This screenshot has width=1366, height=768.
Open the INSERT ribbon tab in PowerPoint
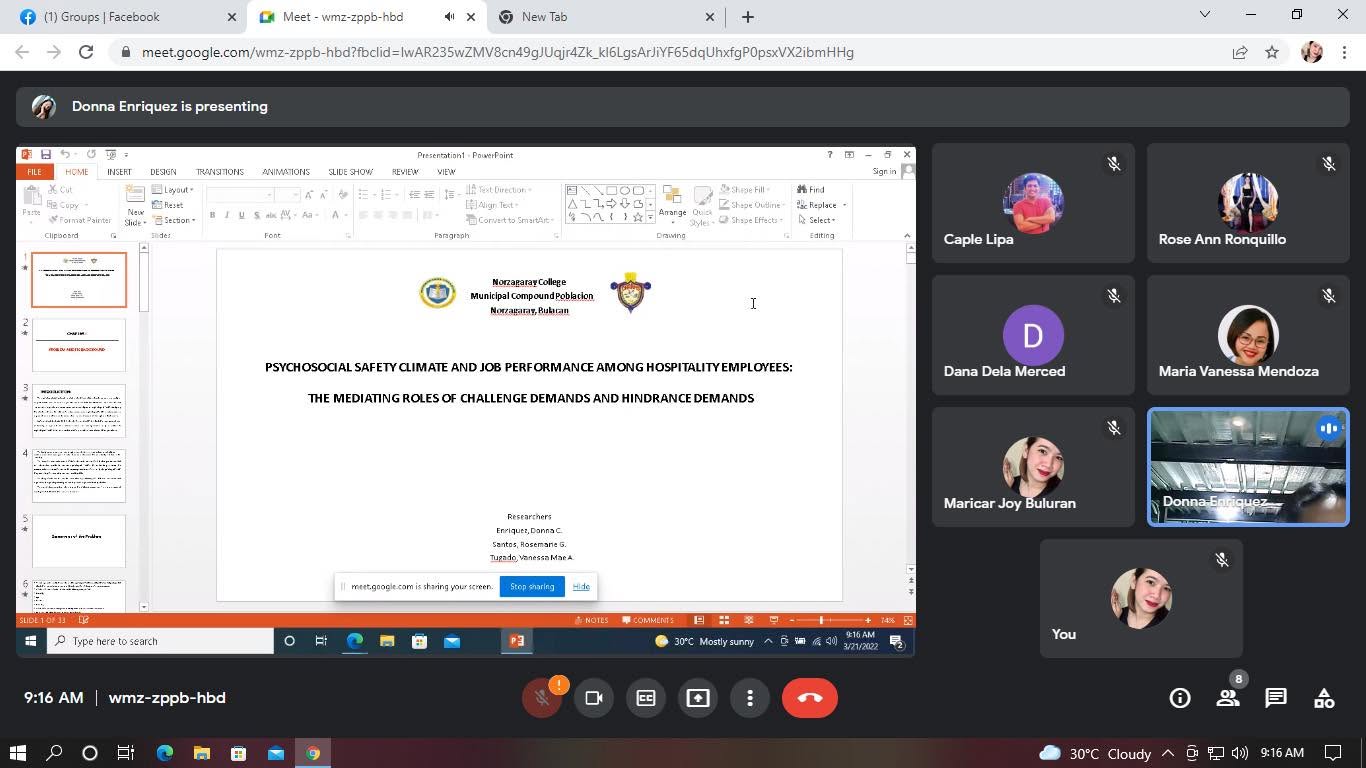[x=119, y=172]
